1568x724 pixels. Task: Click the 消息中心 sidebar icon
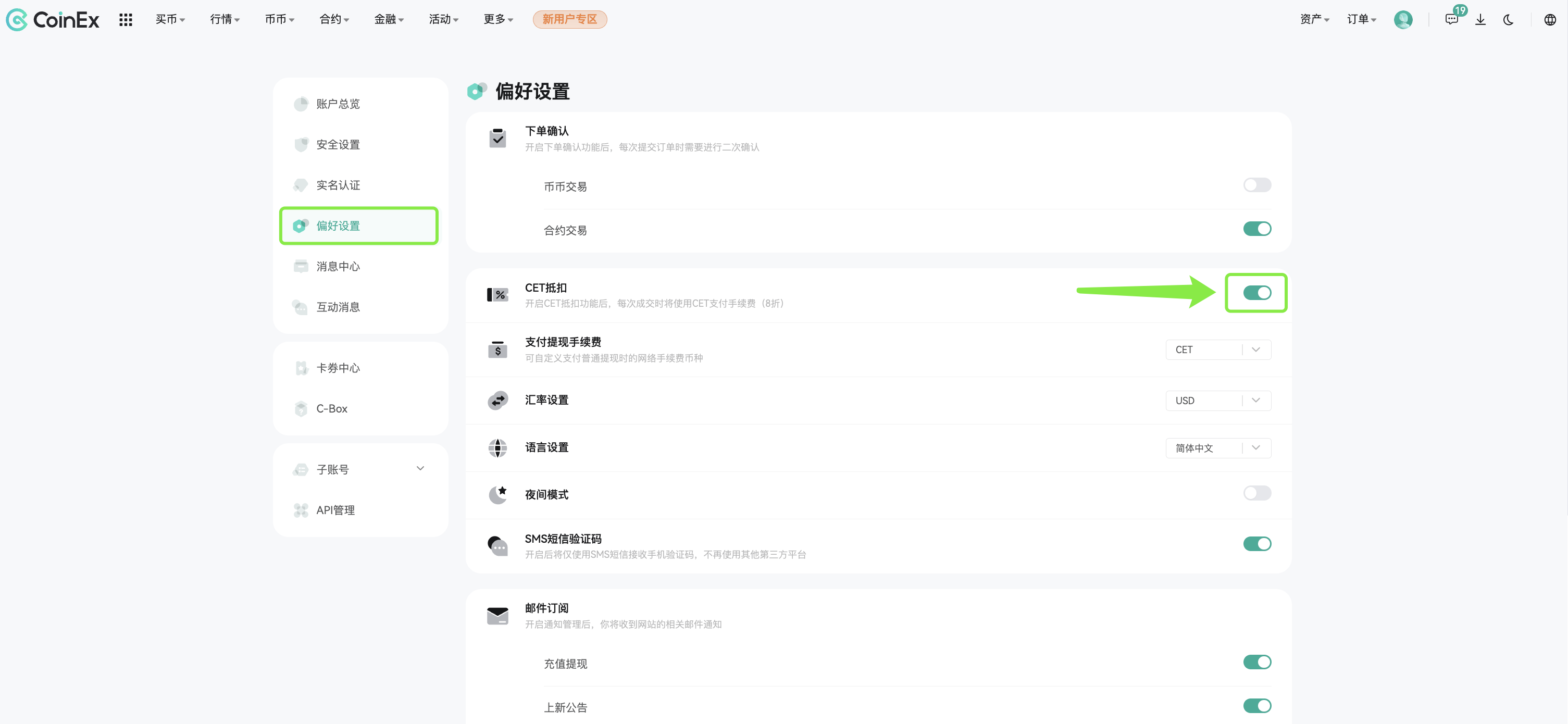tap(301, 267)
